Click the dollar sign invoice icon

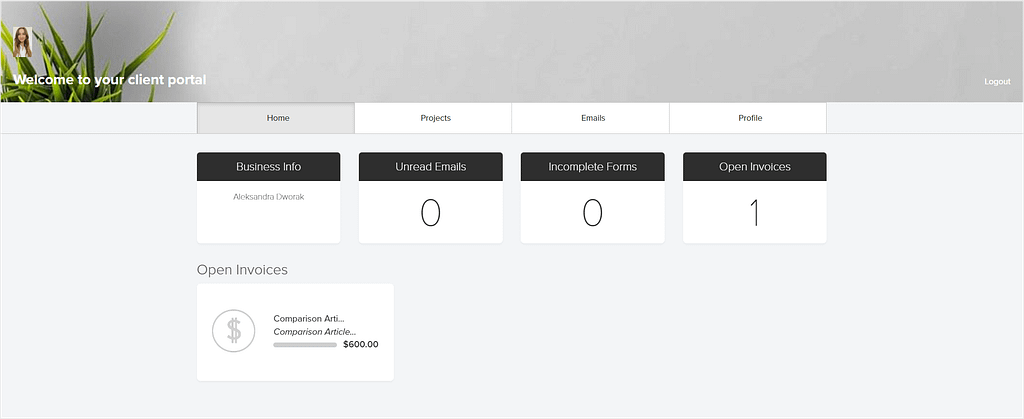233,331
